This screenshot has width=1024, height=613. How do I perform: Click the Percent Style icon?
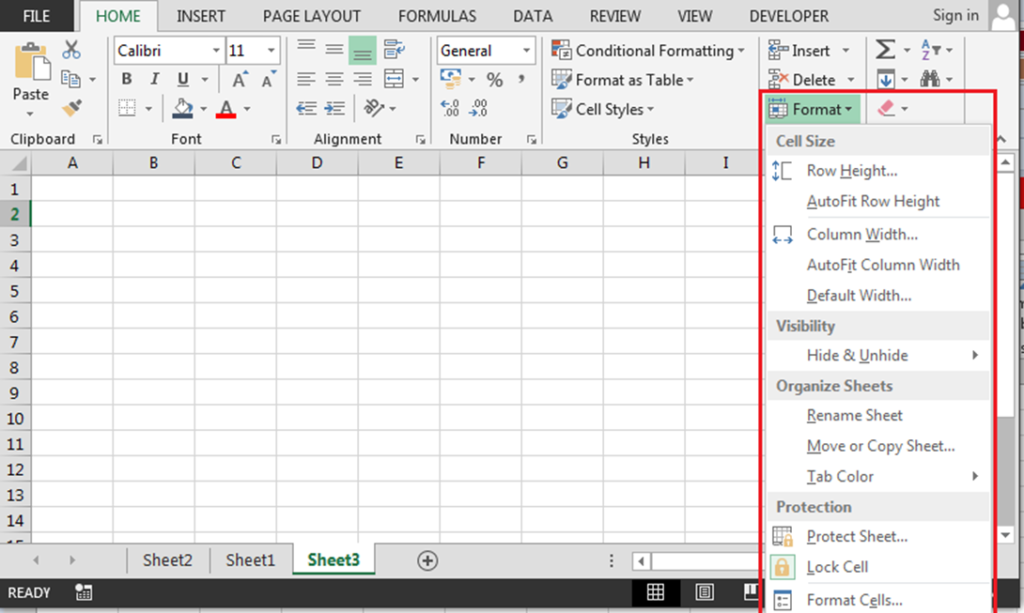(495, 80)
